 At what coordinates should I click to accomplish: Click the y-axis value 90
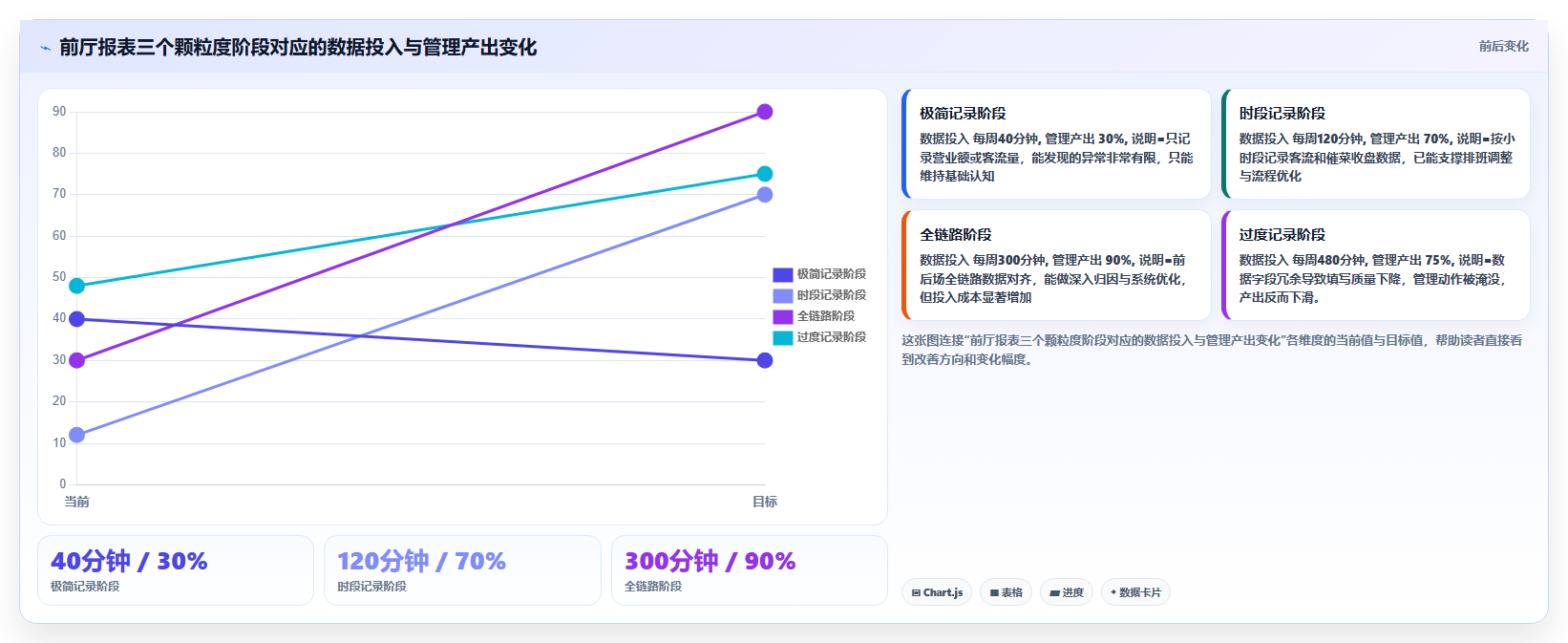pos(59,112)
